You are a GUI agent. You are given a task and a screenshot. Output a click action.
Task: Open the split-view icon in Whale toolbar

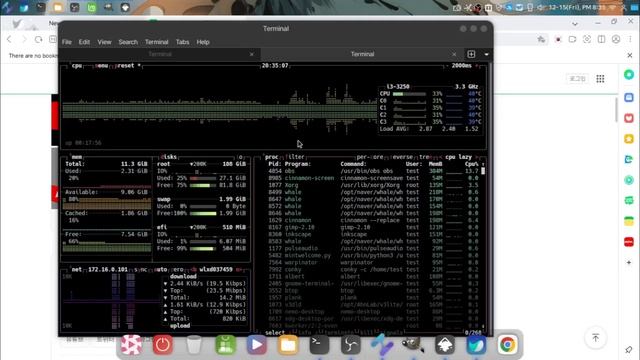click(x=601, y=39)
